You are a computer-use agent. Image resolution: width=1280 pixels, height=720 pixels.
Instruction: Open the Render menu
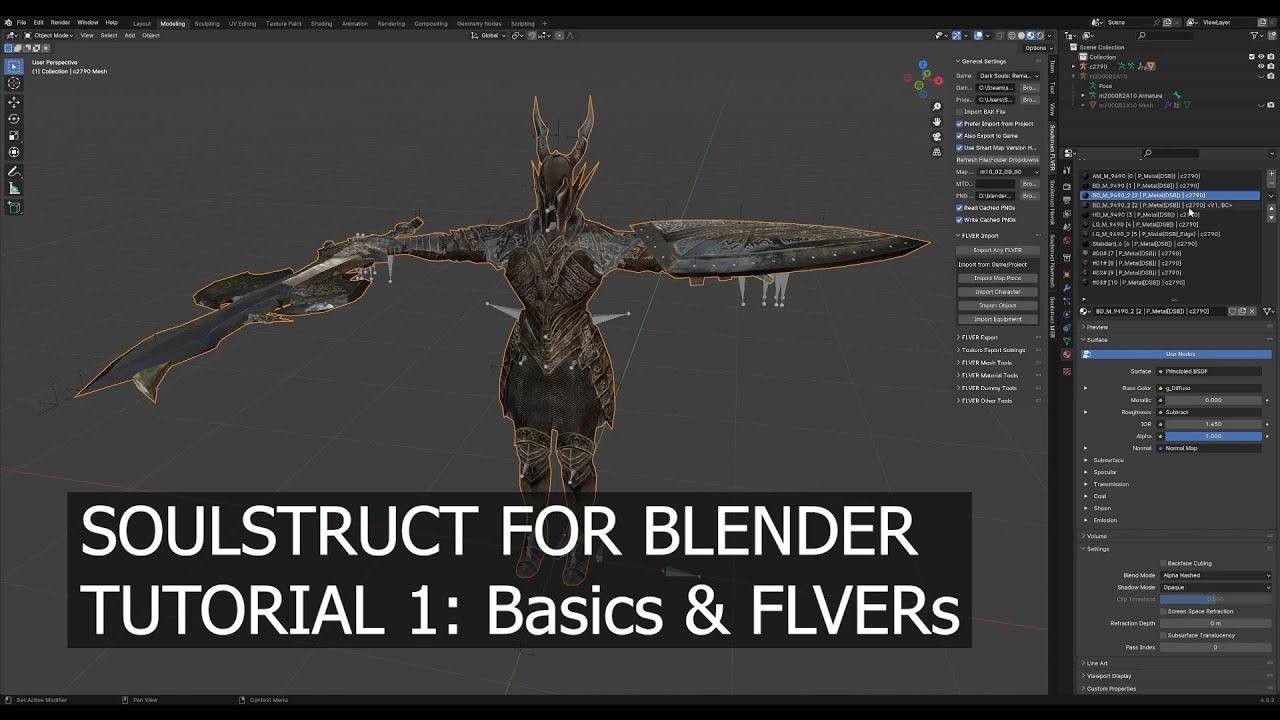tap(60, 22)
